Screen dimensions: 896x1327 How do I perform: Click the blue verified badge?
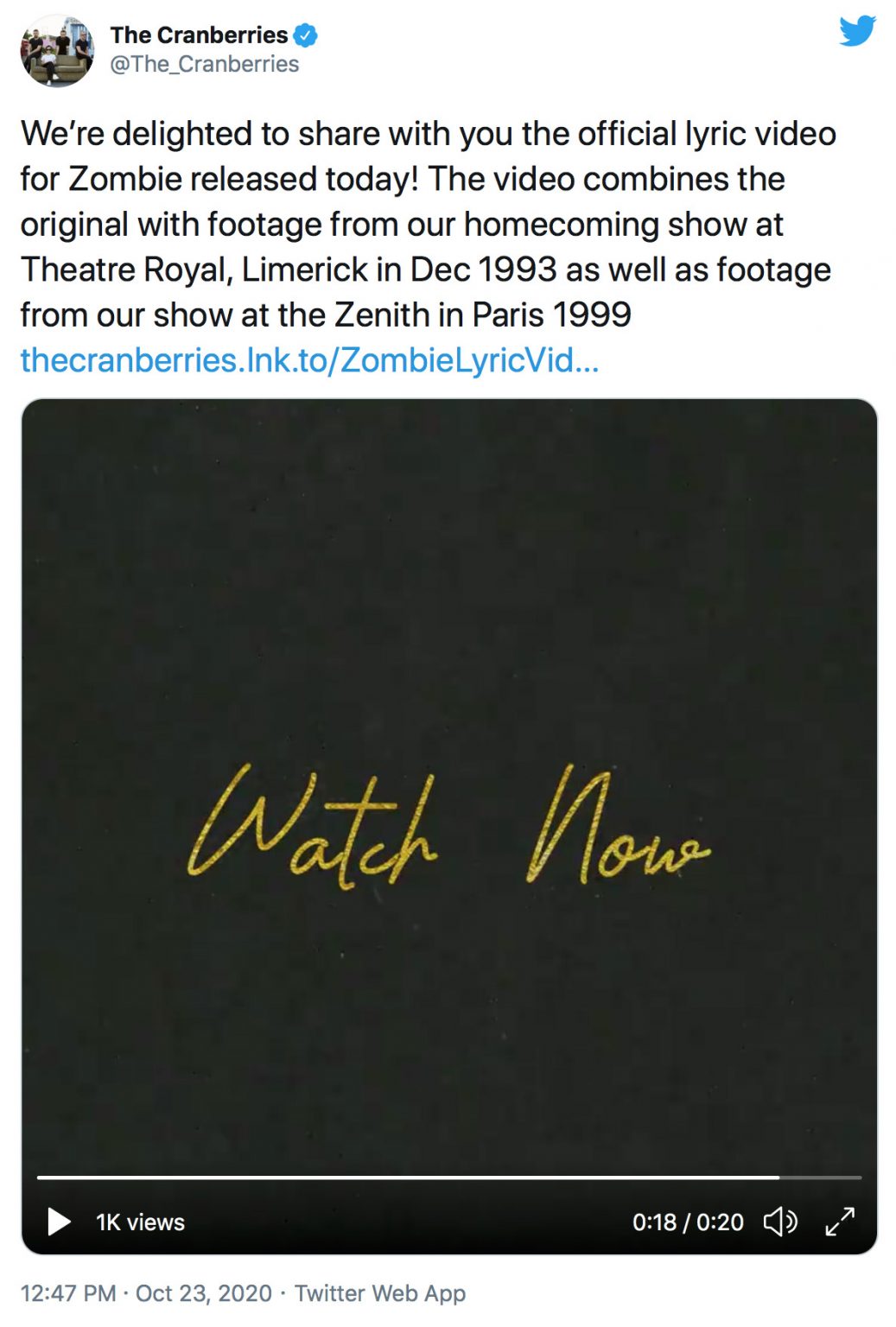[306, 35]
